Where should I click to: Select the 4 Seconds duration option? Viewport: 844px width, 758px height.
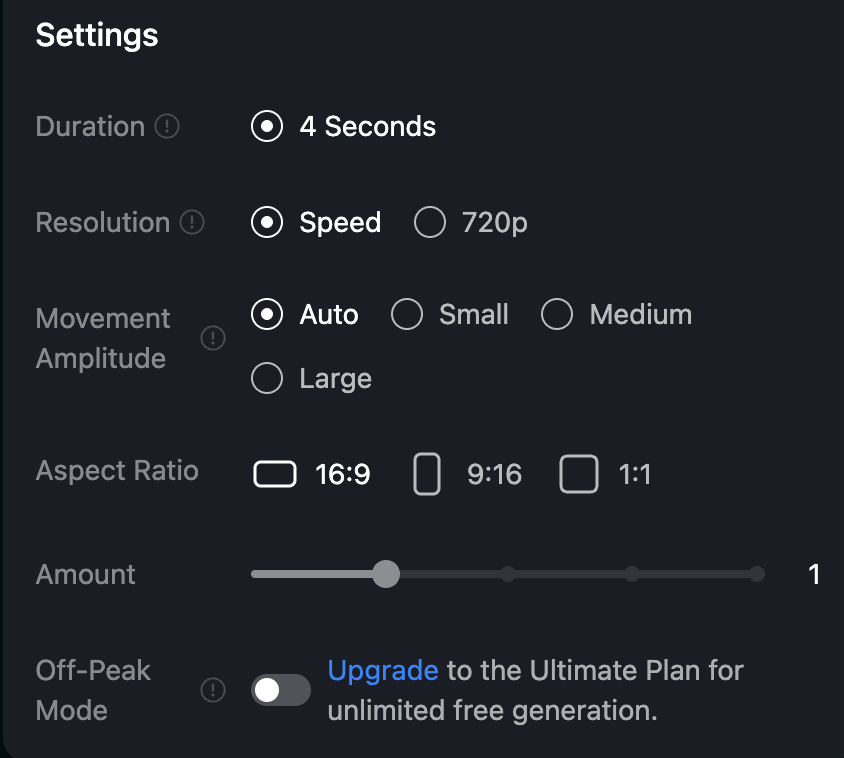[x=267, y=127]
